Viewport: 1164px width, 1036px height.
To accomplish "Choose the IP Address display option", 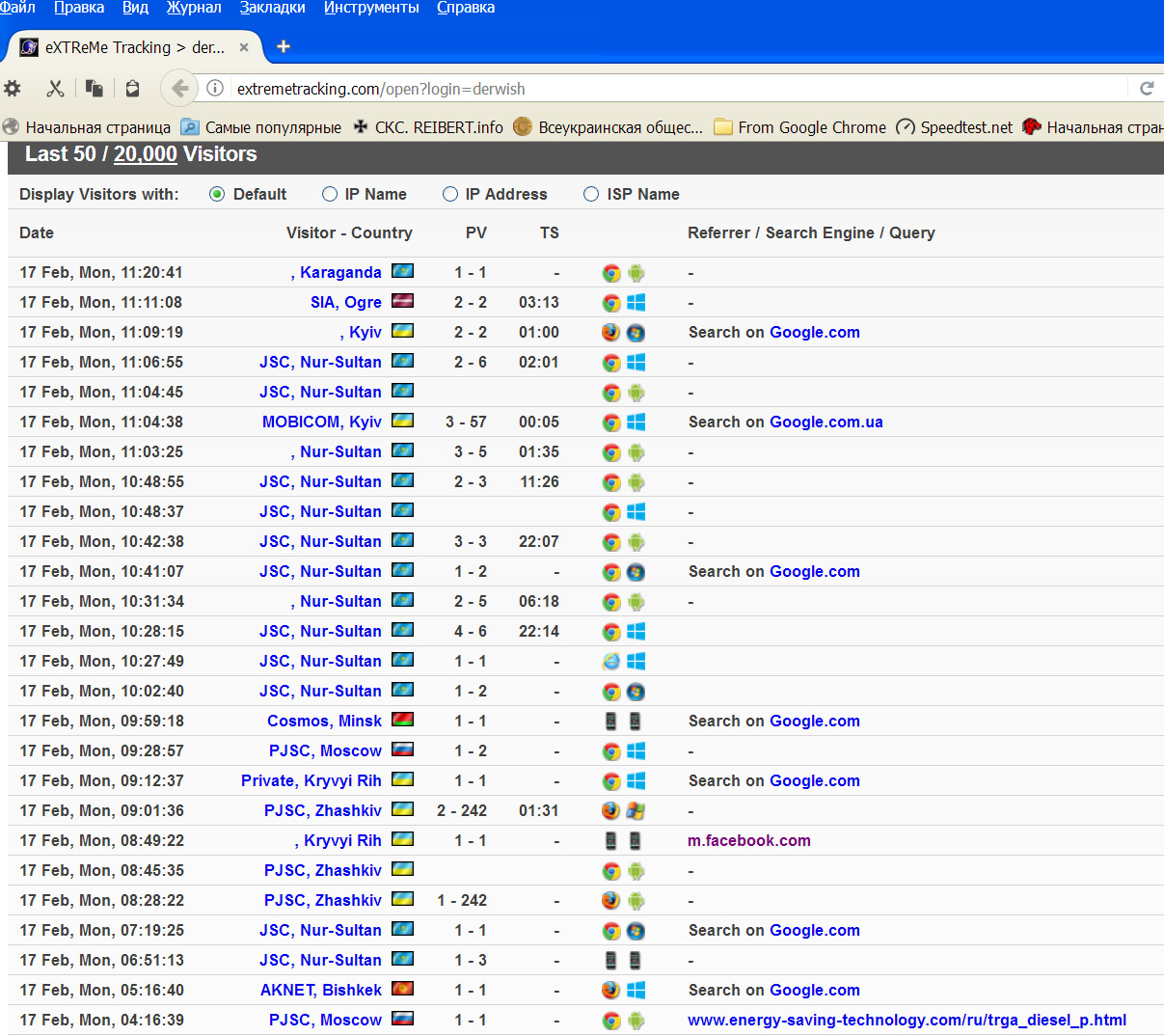I will click(x=450, y=195).
